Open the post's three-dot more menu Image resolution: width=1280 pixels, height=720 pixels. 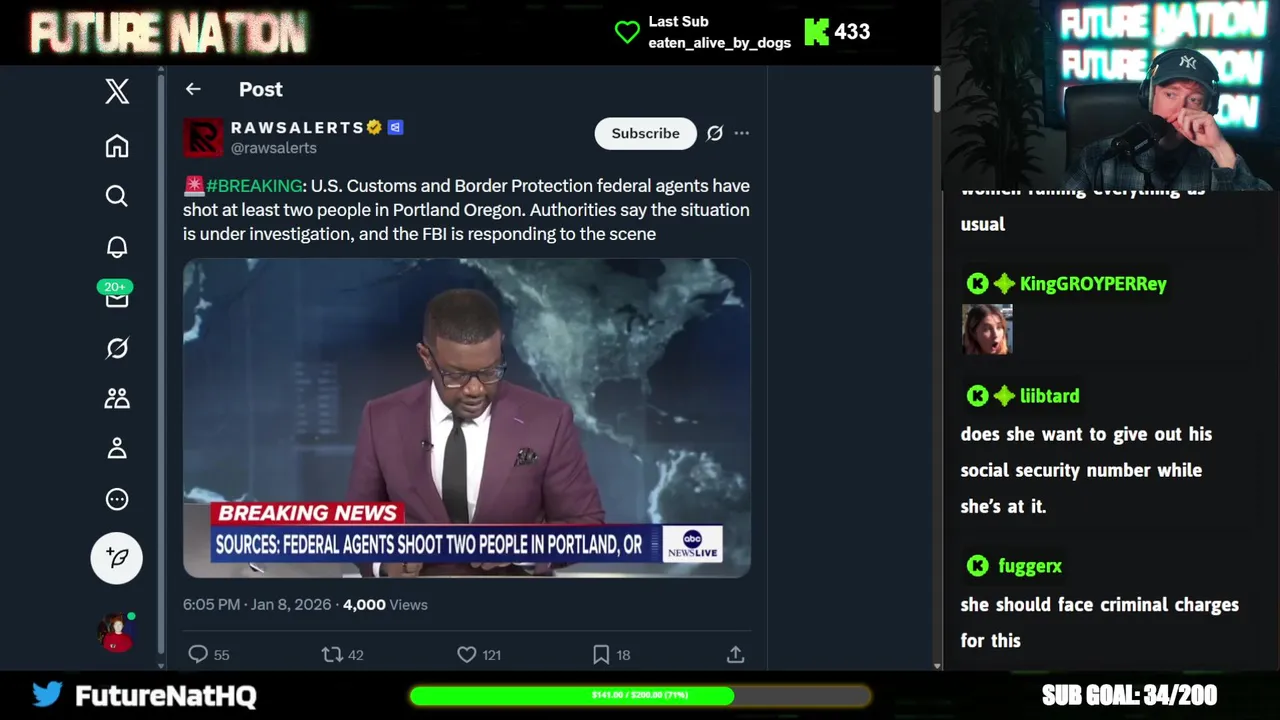[741, 133]
